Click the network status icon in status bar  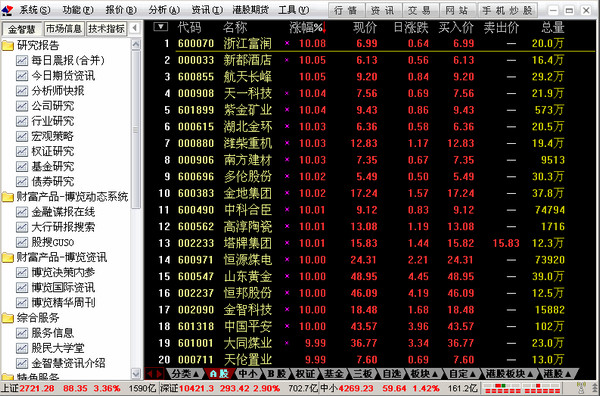(581, 388)
